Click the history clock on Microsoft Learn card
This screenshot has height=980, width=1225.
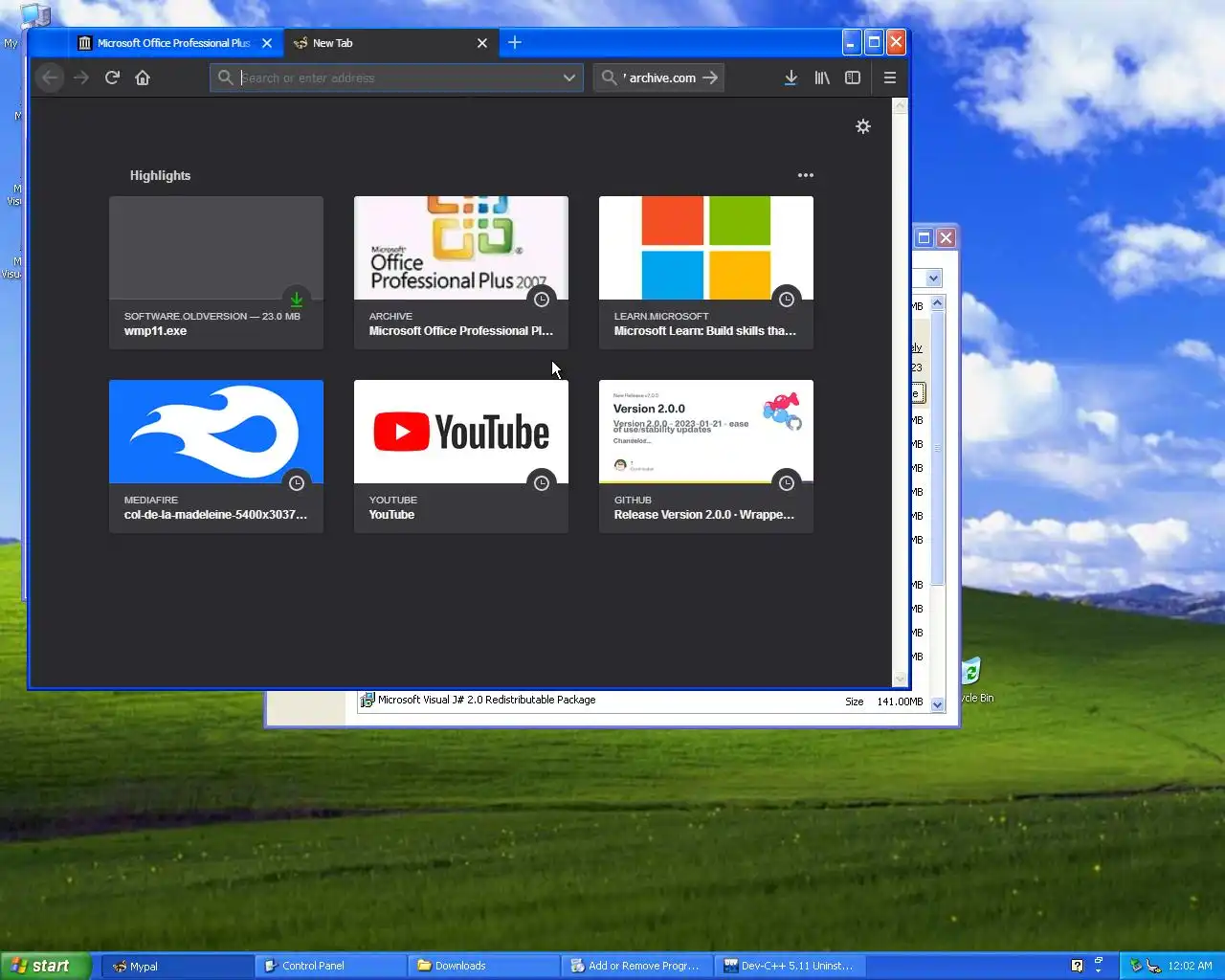(x=787, y=300)
